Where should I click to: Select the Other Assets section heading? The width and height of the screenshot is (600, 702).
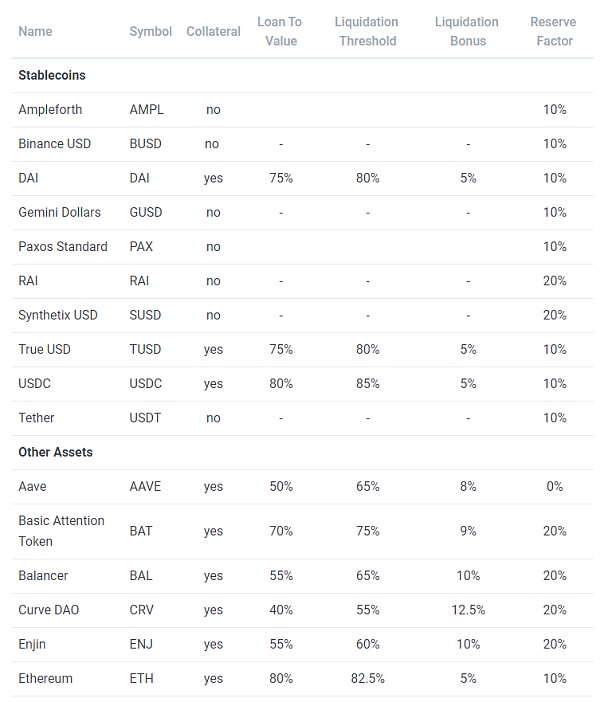point(55,452)
